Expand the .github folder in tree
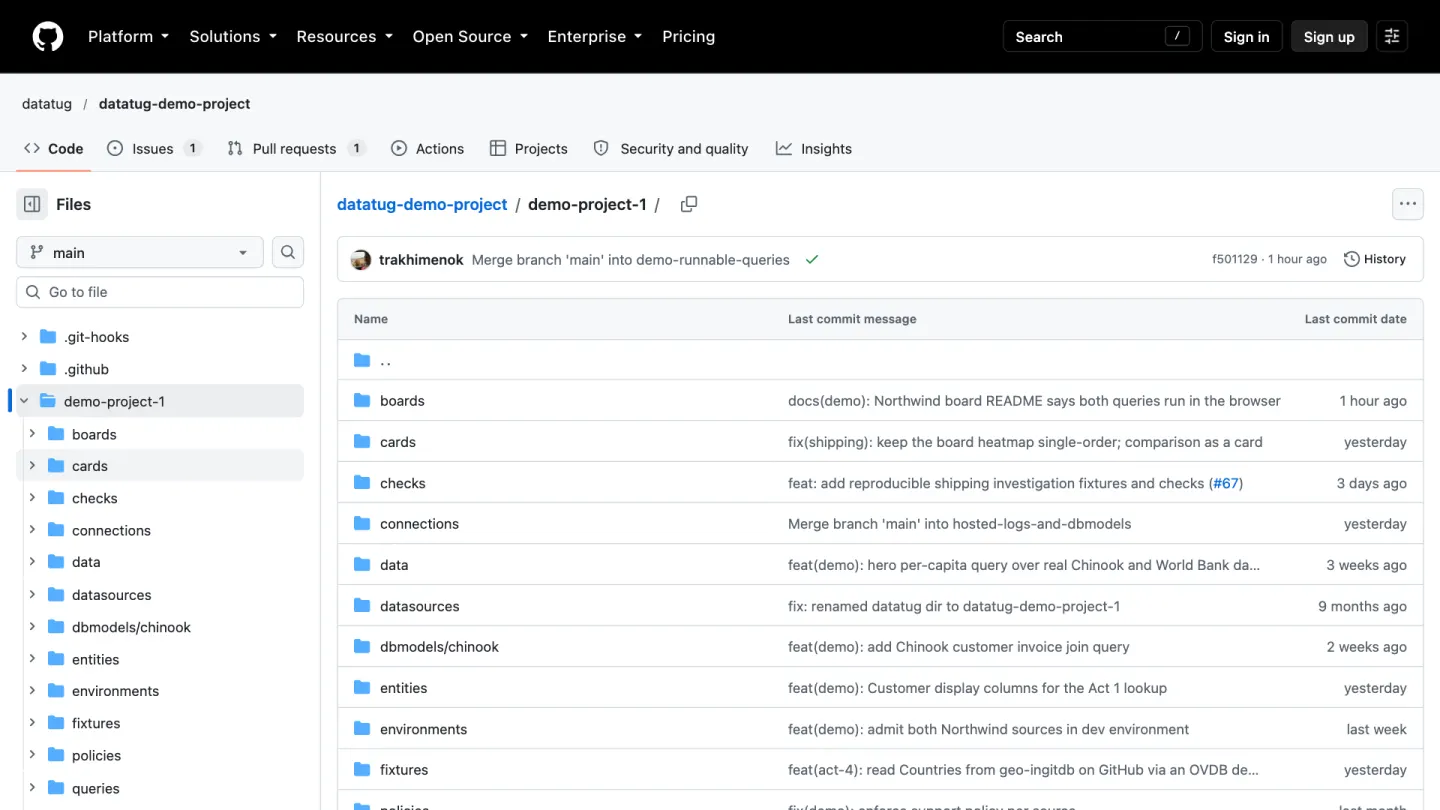 coord(24,369)
